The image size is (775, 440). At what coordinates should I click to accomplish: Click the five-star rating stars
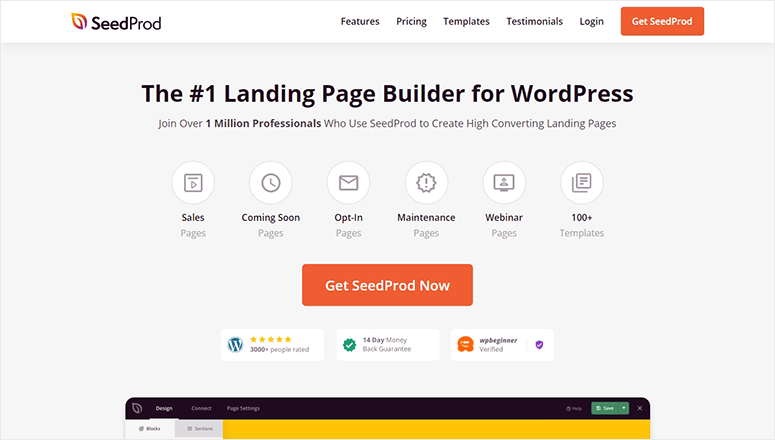coord(270,339)
